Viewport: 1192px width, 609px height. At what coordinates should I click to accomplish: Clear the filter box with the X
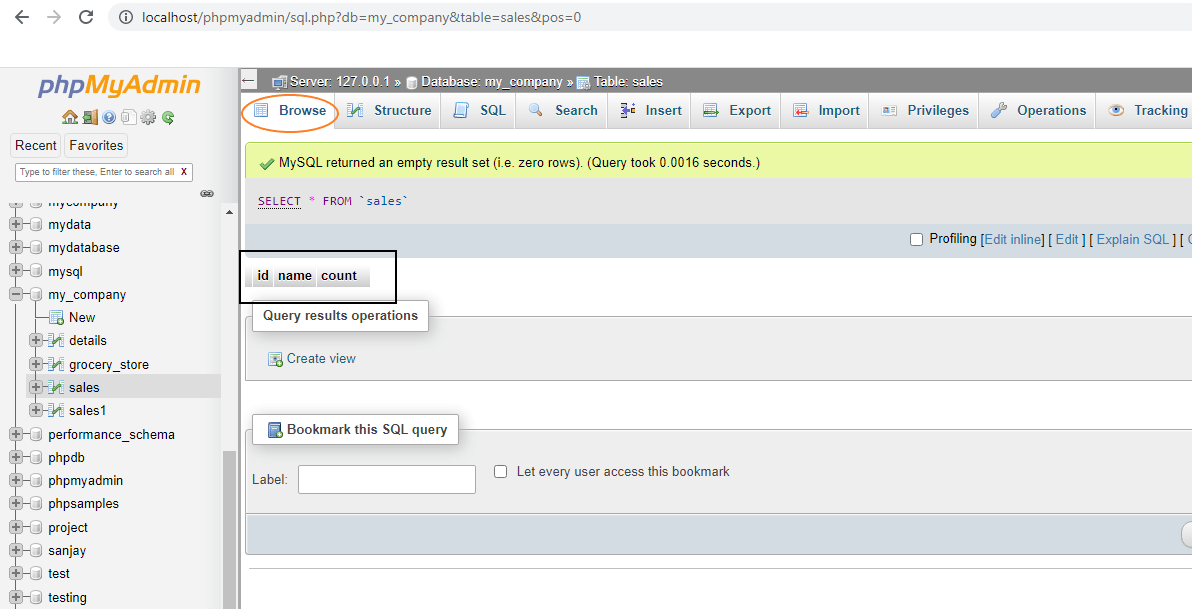point(182,171)
